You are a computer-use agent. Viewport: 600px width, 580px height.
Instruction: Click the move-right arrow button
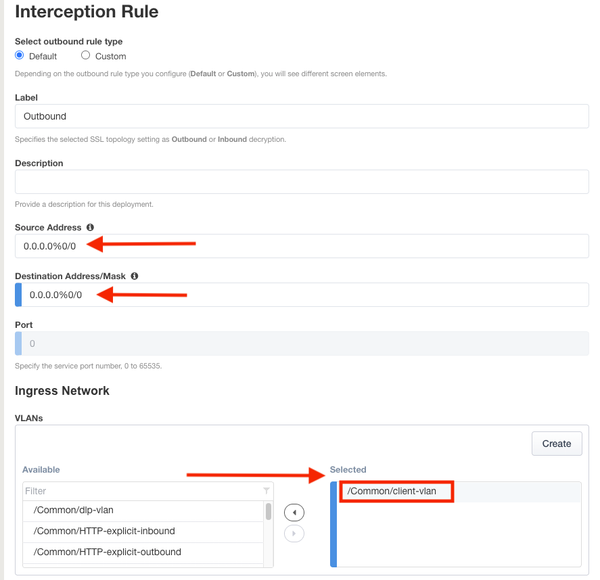point(294,534)
